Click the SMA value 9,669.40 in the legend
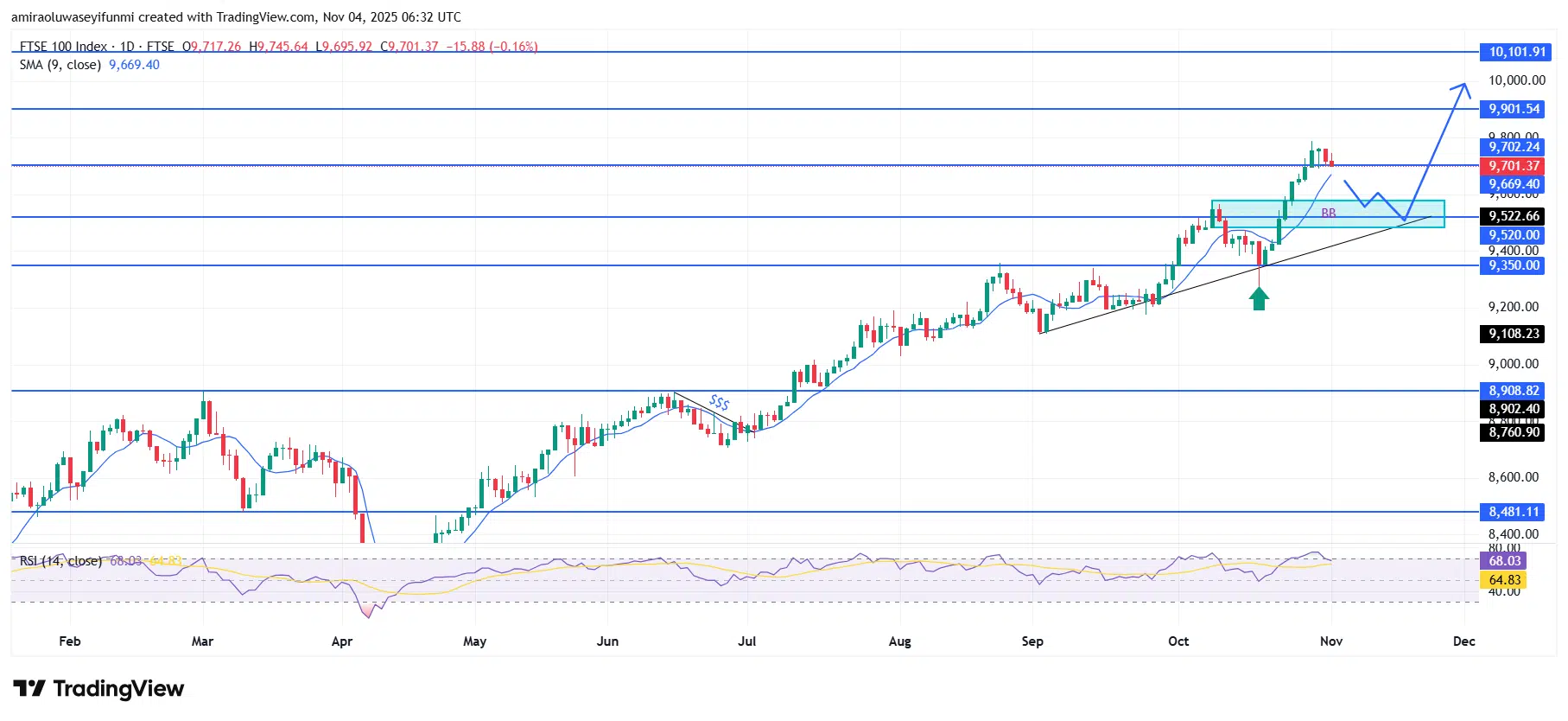1568x721 pixels. (x=134, y=65)
